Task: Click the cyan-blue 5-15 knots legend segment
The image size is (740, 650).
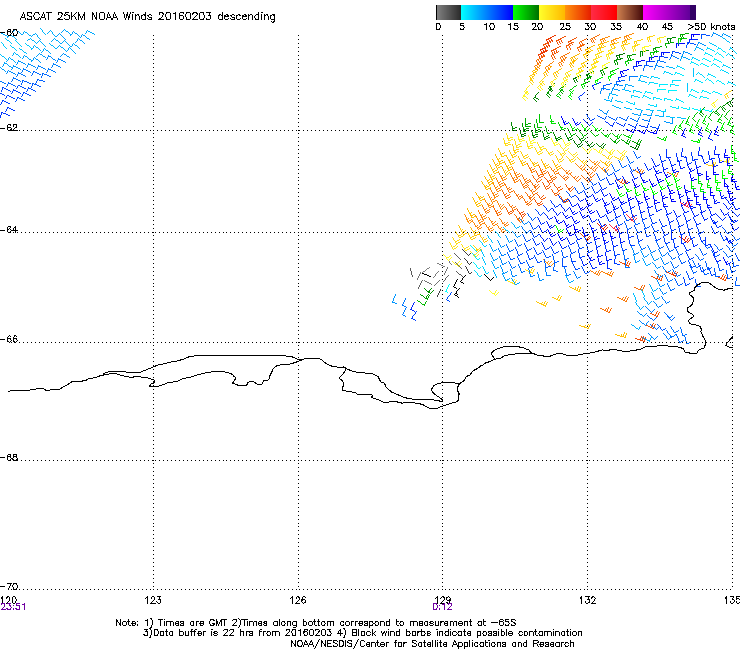Action: click(x=487, y=12)
